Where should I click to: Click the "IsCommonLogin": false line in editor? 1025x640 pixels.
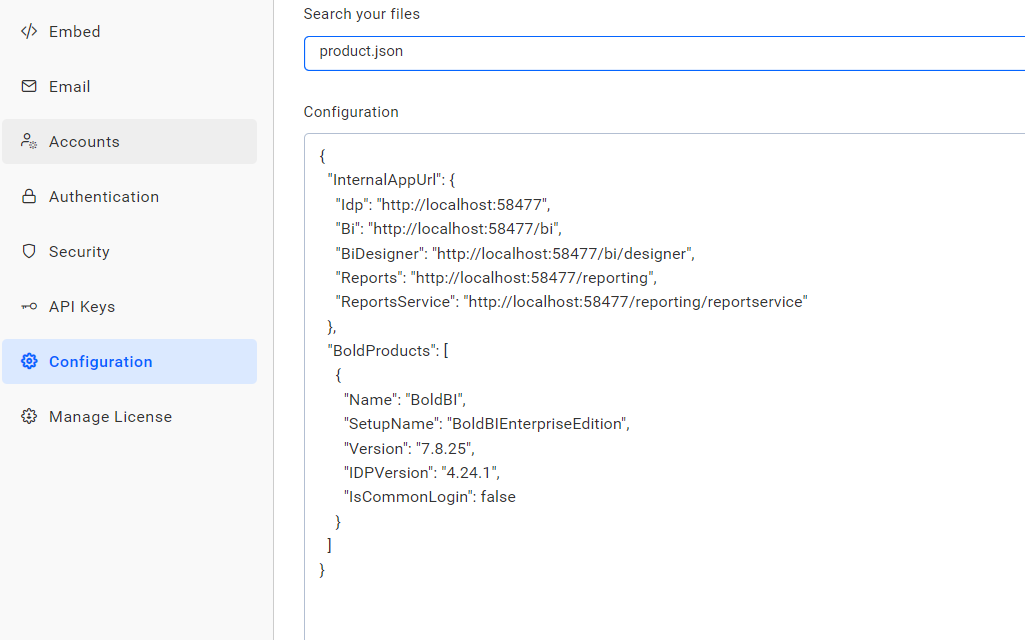click(430, 497)
